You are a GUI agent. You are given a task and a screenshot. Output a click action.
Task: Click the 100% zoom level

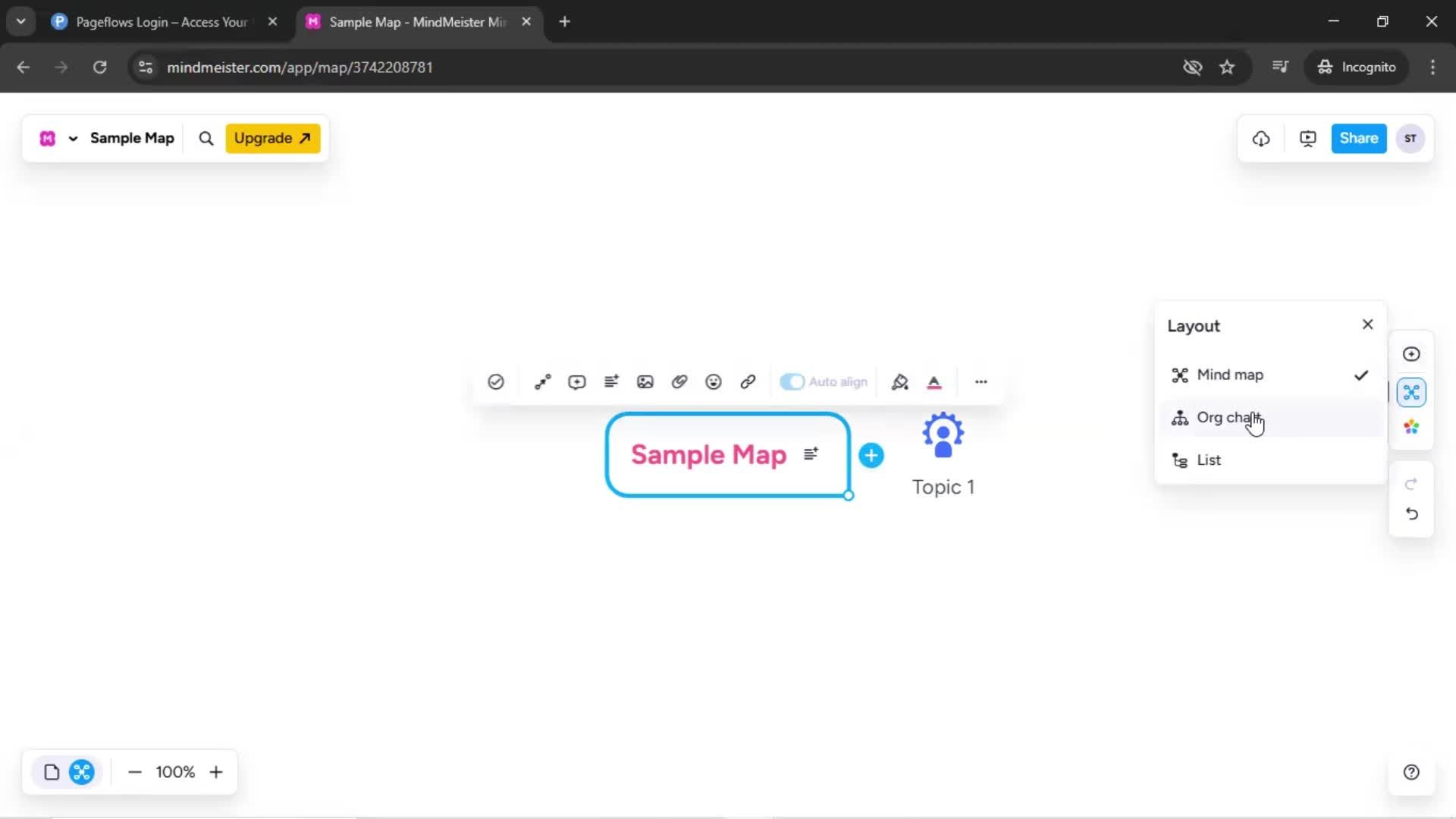click(x=175, y=772)
